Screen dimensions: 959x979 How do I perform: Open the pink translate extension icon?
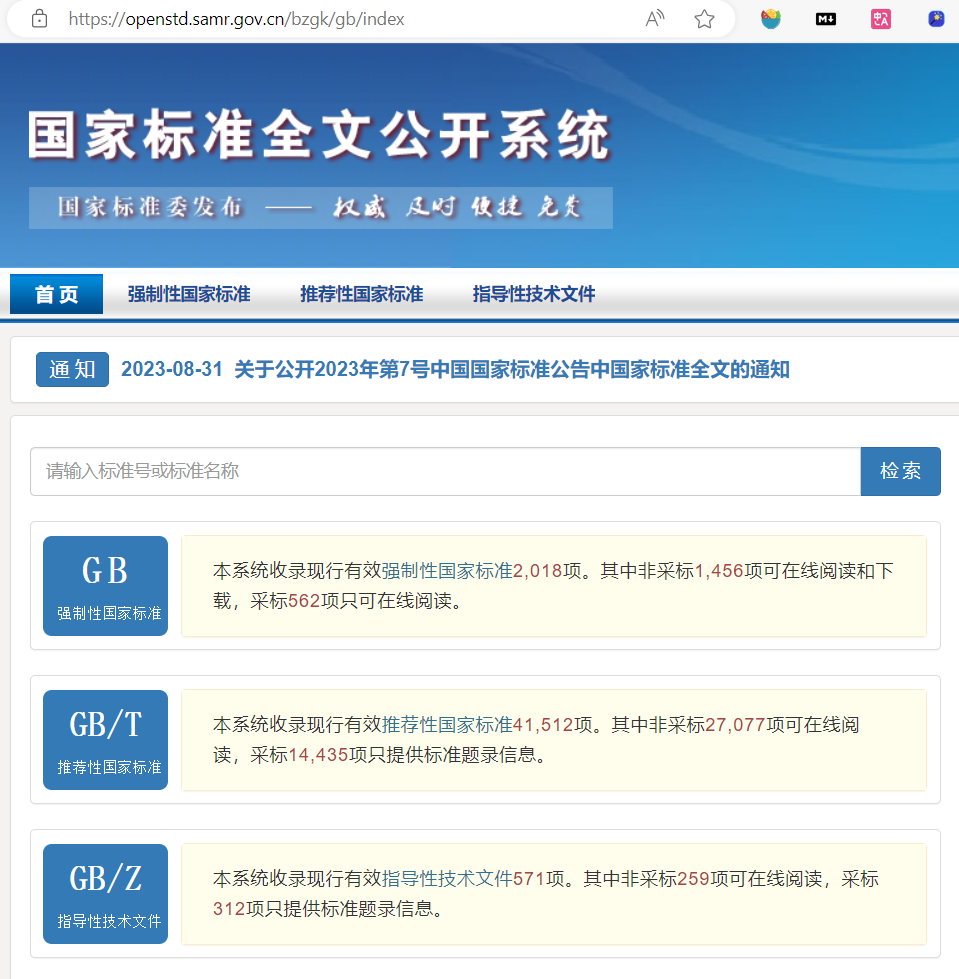click(x=880, y=19)
